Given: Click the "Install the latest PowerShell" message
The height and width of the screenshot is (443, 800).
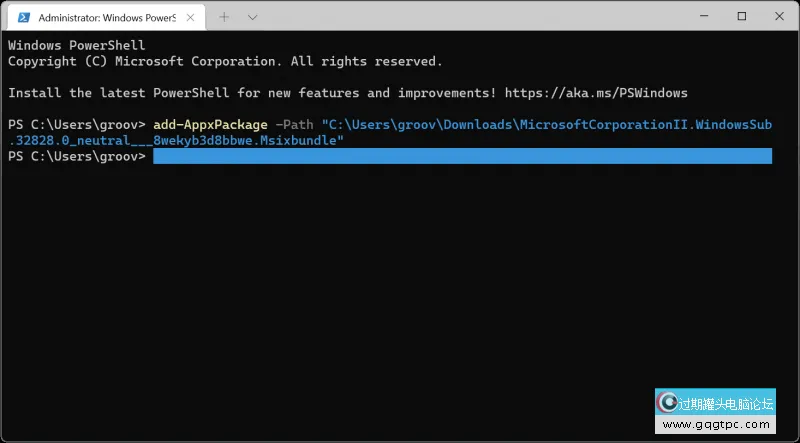Looking at the screenshot, I should coord(250,93).
